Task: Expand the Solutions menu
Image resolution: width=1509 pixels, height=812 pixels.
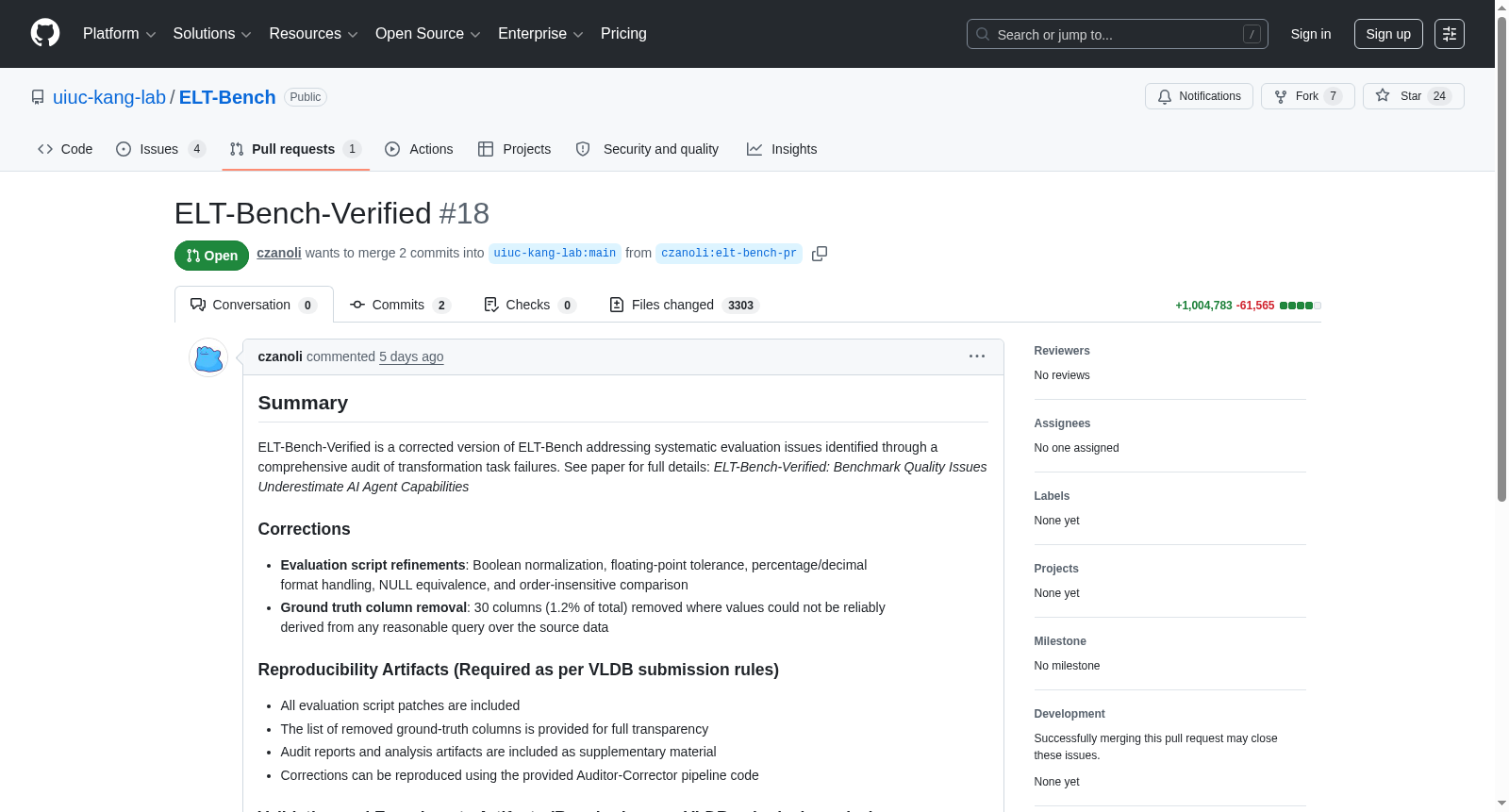Action: point(212,34)
